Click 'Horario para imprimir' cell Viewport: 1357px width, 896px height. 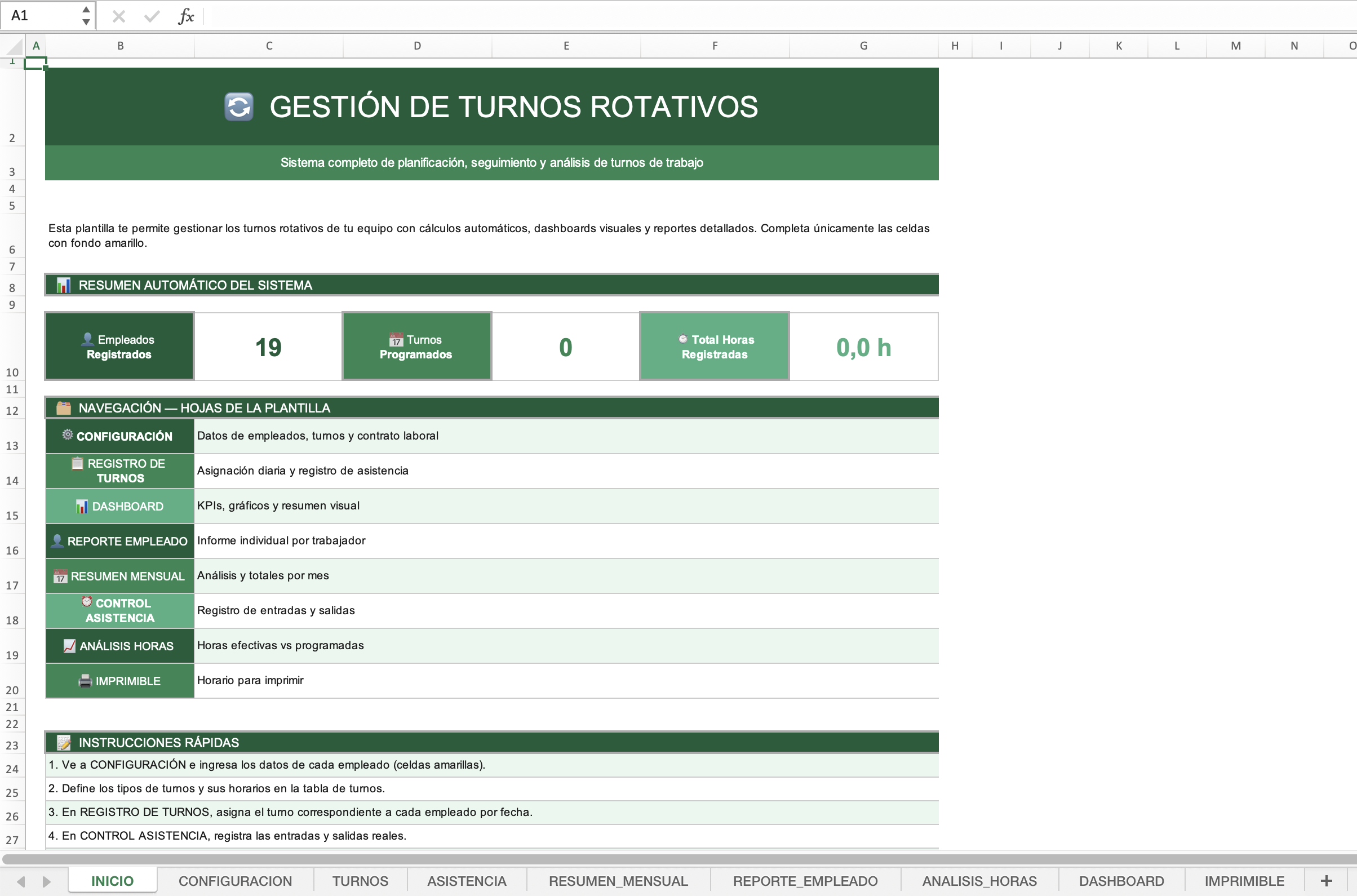pyautogui.click(x=566, y=681)
